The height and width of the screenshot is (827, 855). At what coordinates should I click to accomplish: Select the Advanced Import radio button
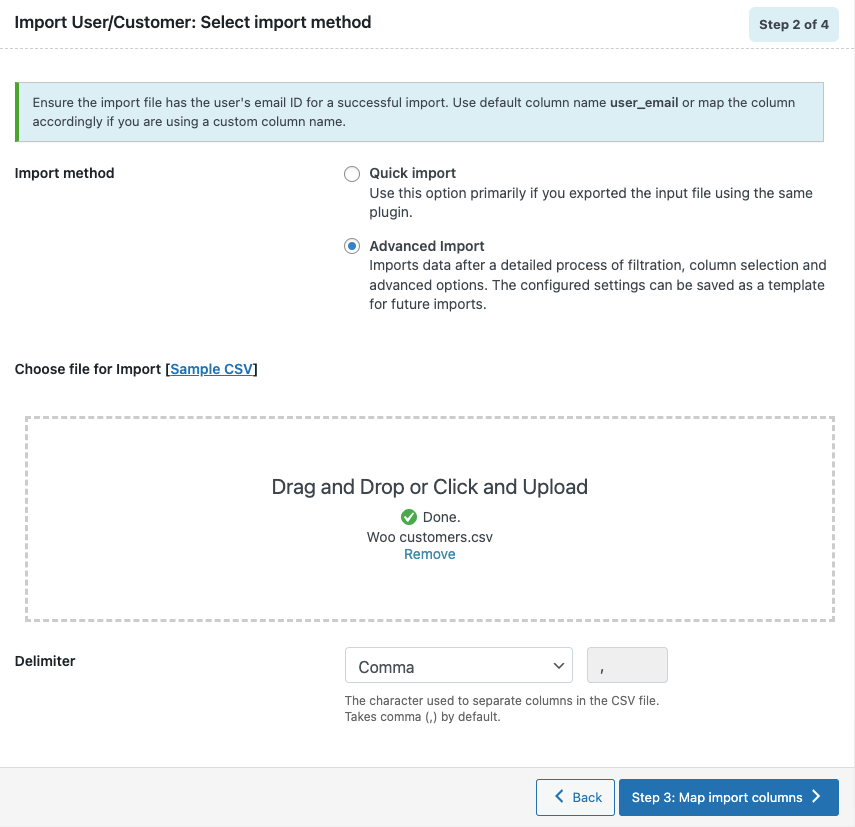click(x=352, y=247)
